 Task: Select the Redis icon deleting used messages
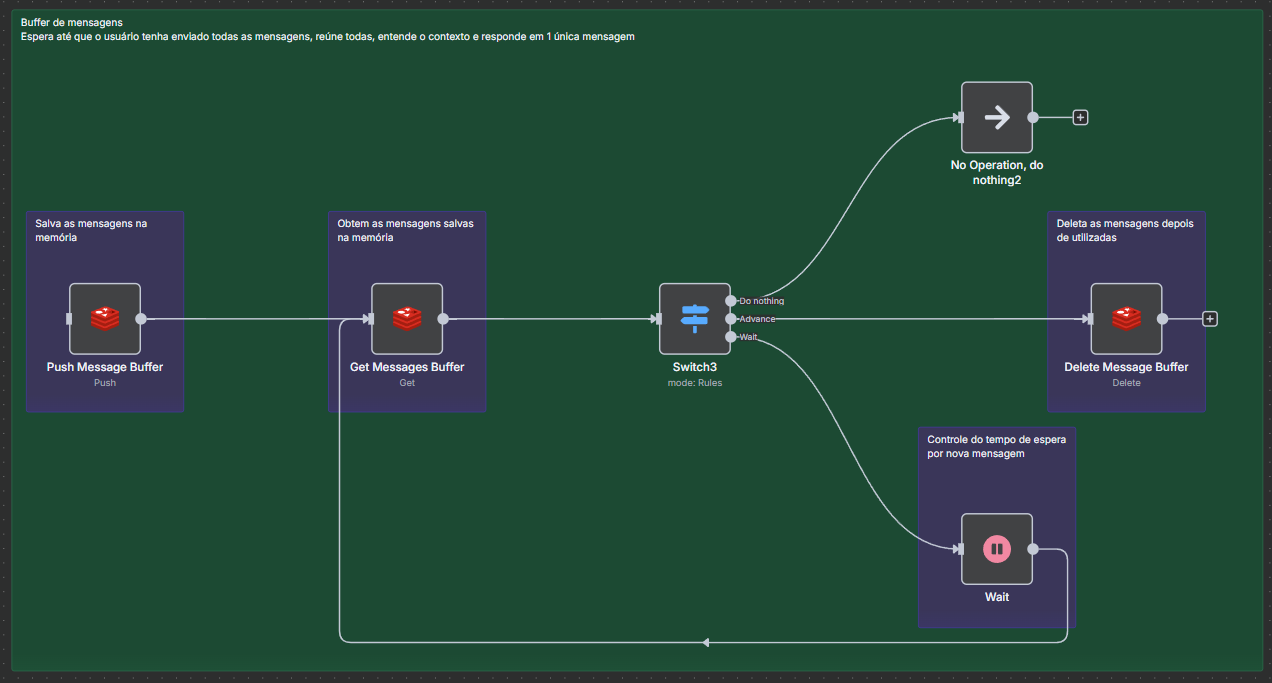pos(1126,318)
